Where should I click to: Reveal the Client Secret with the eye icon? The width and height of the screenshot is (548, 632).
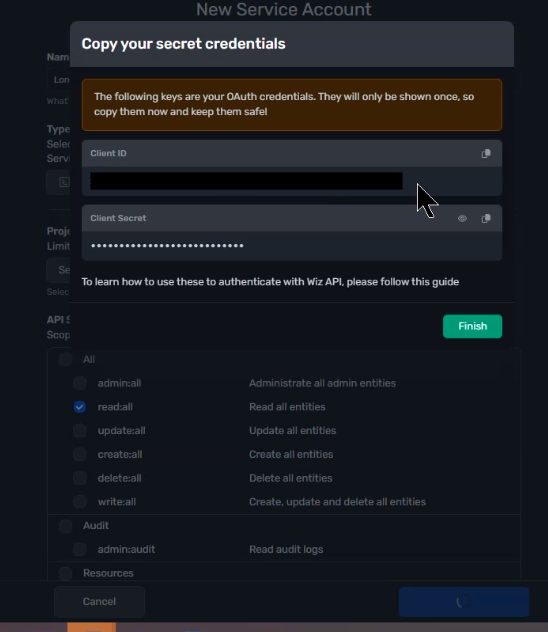point(462,218)
